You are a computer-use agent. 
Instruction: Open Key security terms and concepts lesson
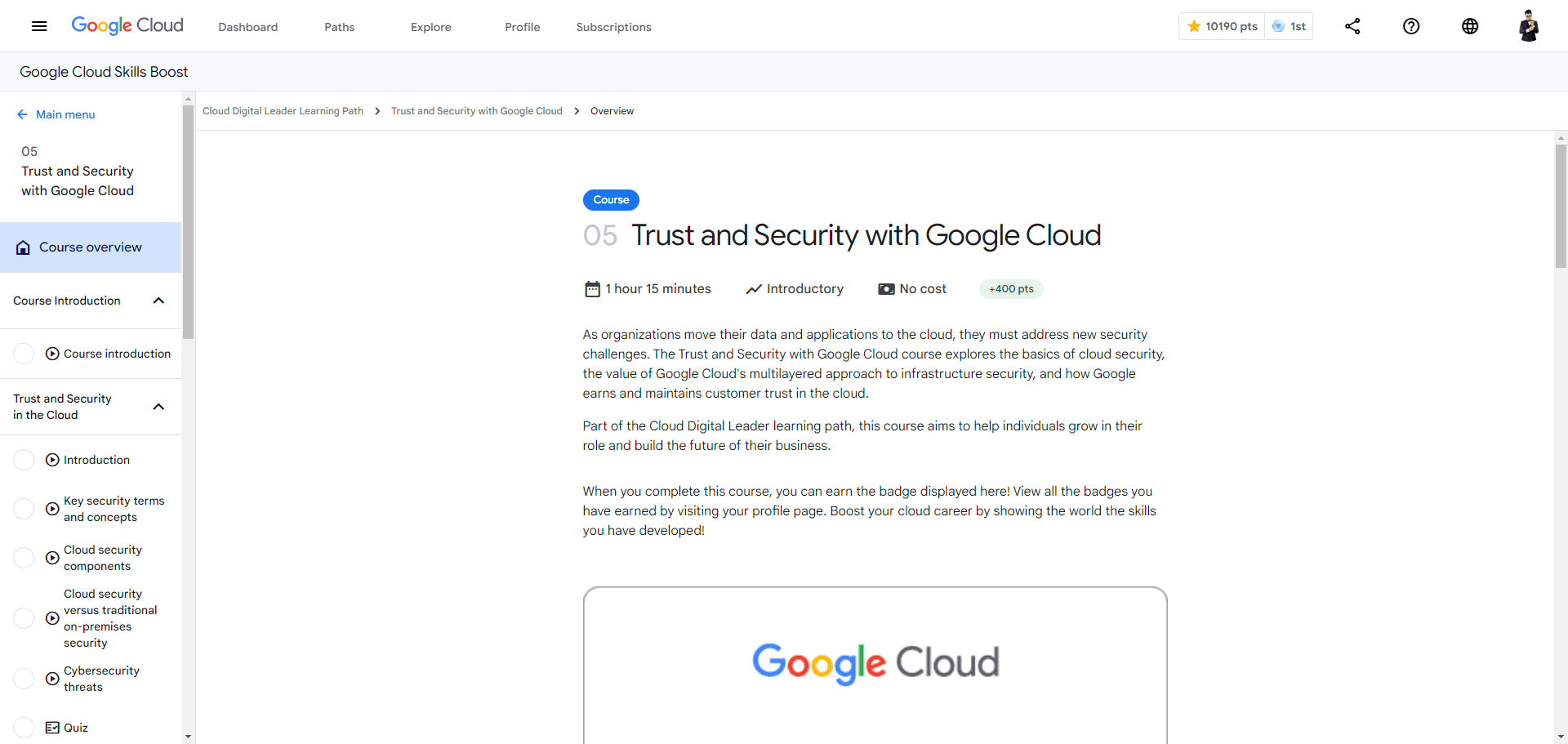[x=114, y=509]
